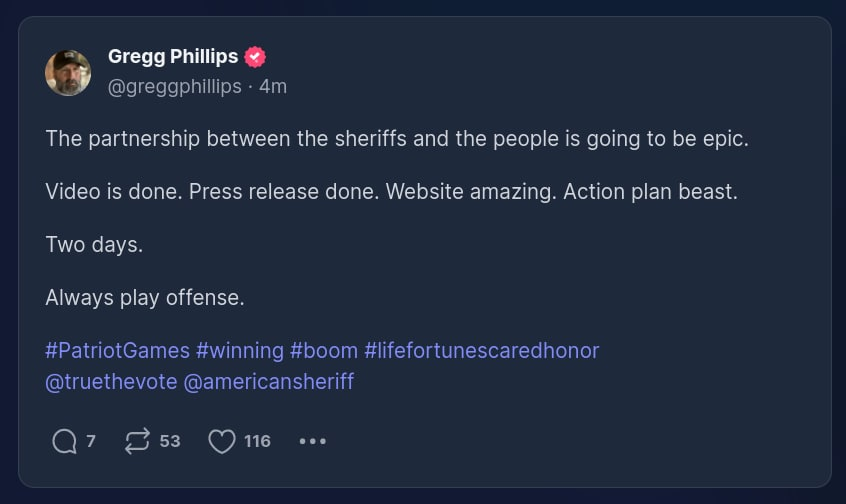Click the post's first sentence about sheriffs
Viewport: 846px width, 504px height.
point(396,139)
